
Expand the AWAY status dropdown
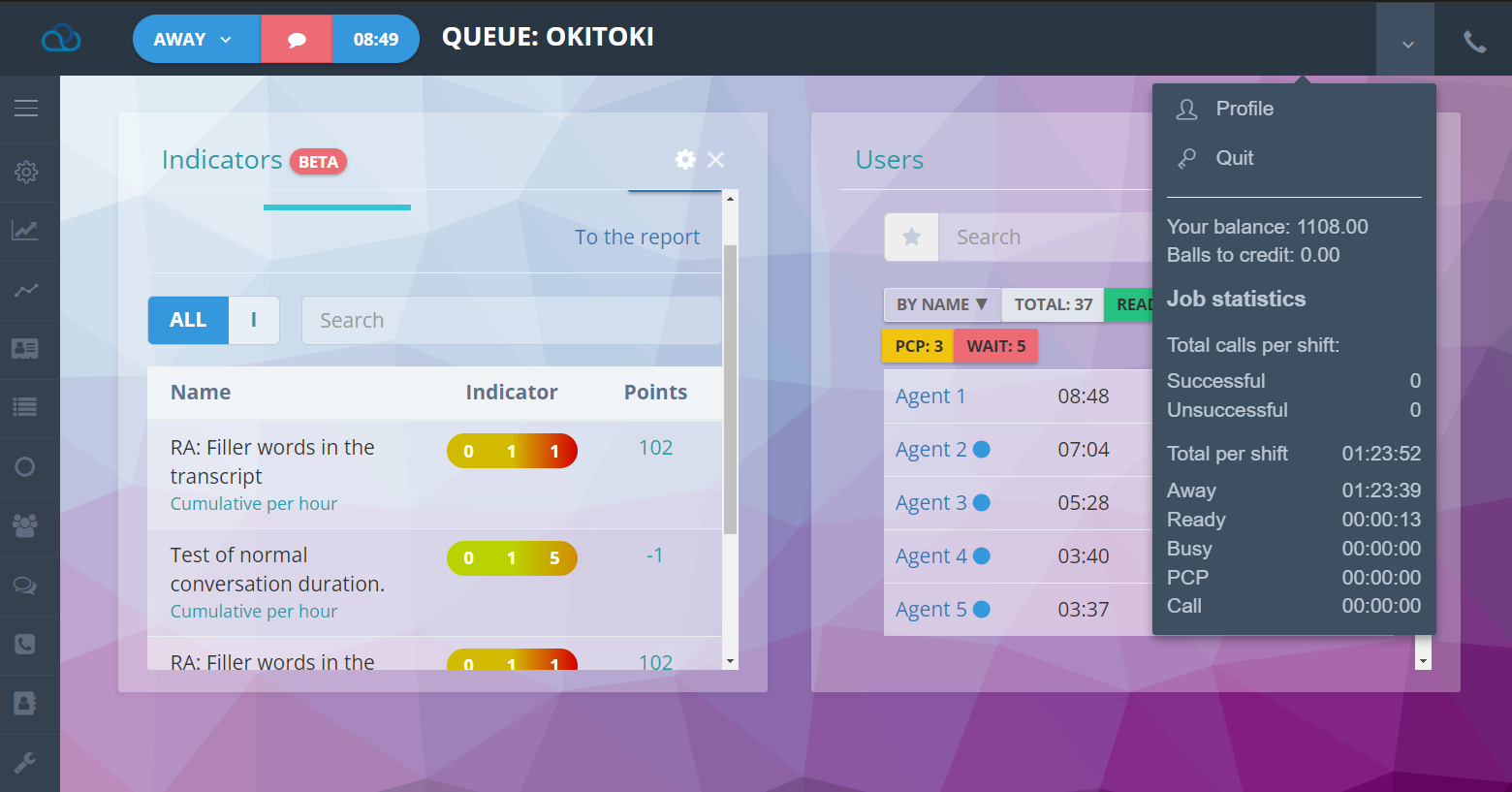point(195,40)
